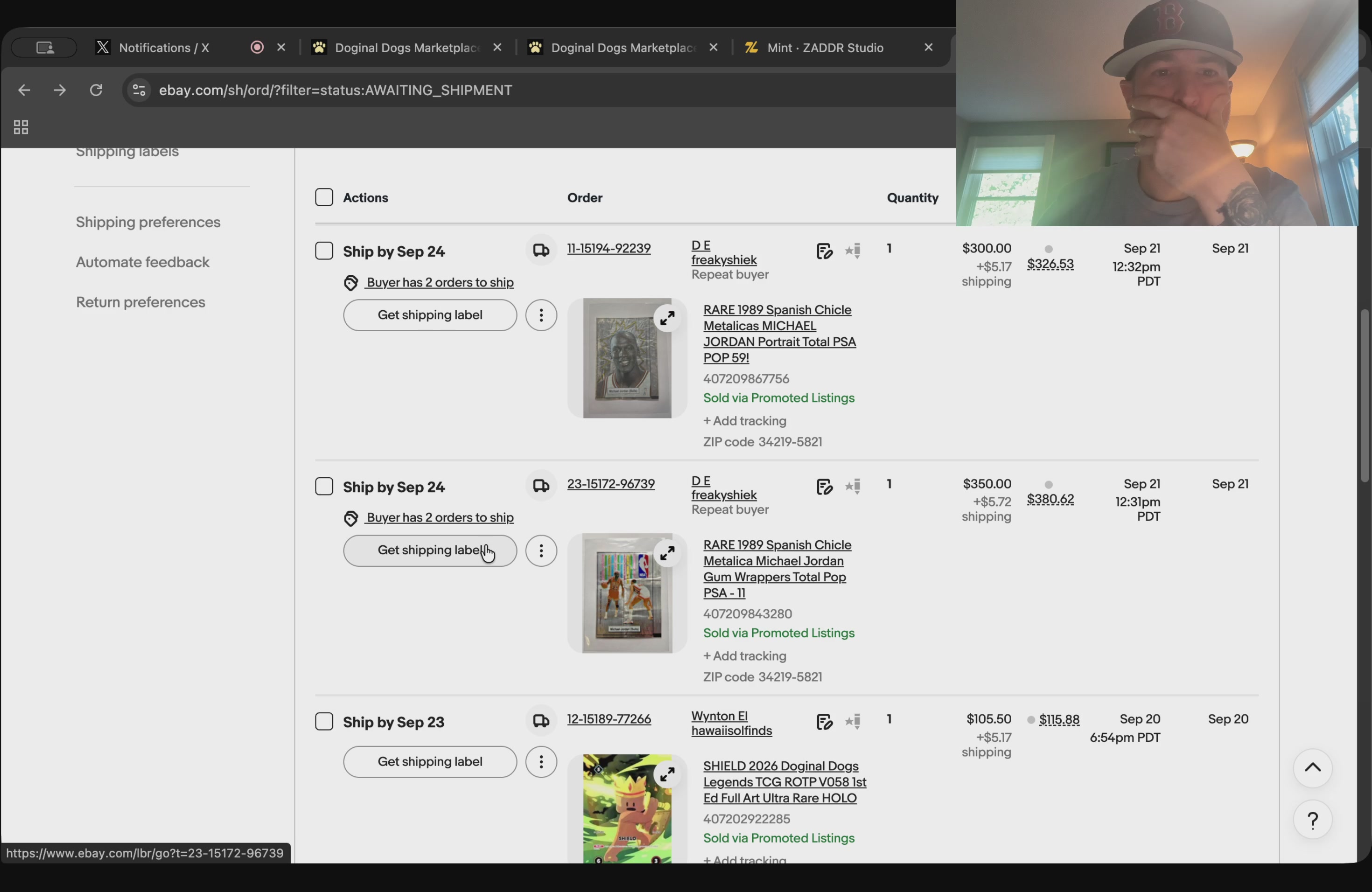
Task: Open more actions menu for order 12-15189-77266
Action: (x=541, y=762)
